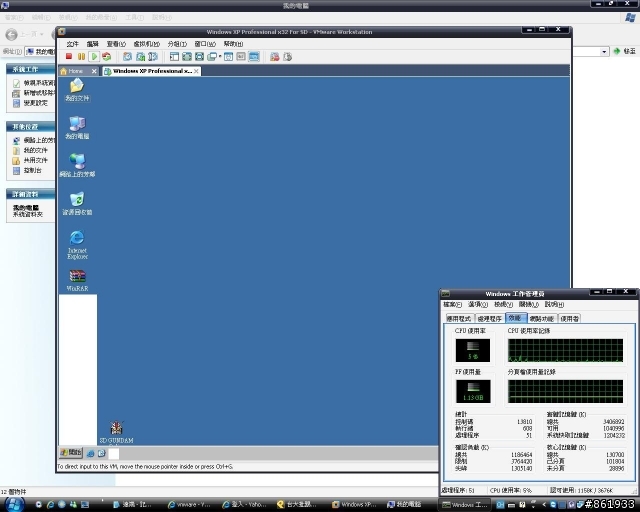Click the Summary view icon in VMware toolbar
640x512 pixels.
click(229, 57)
